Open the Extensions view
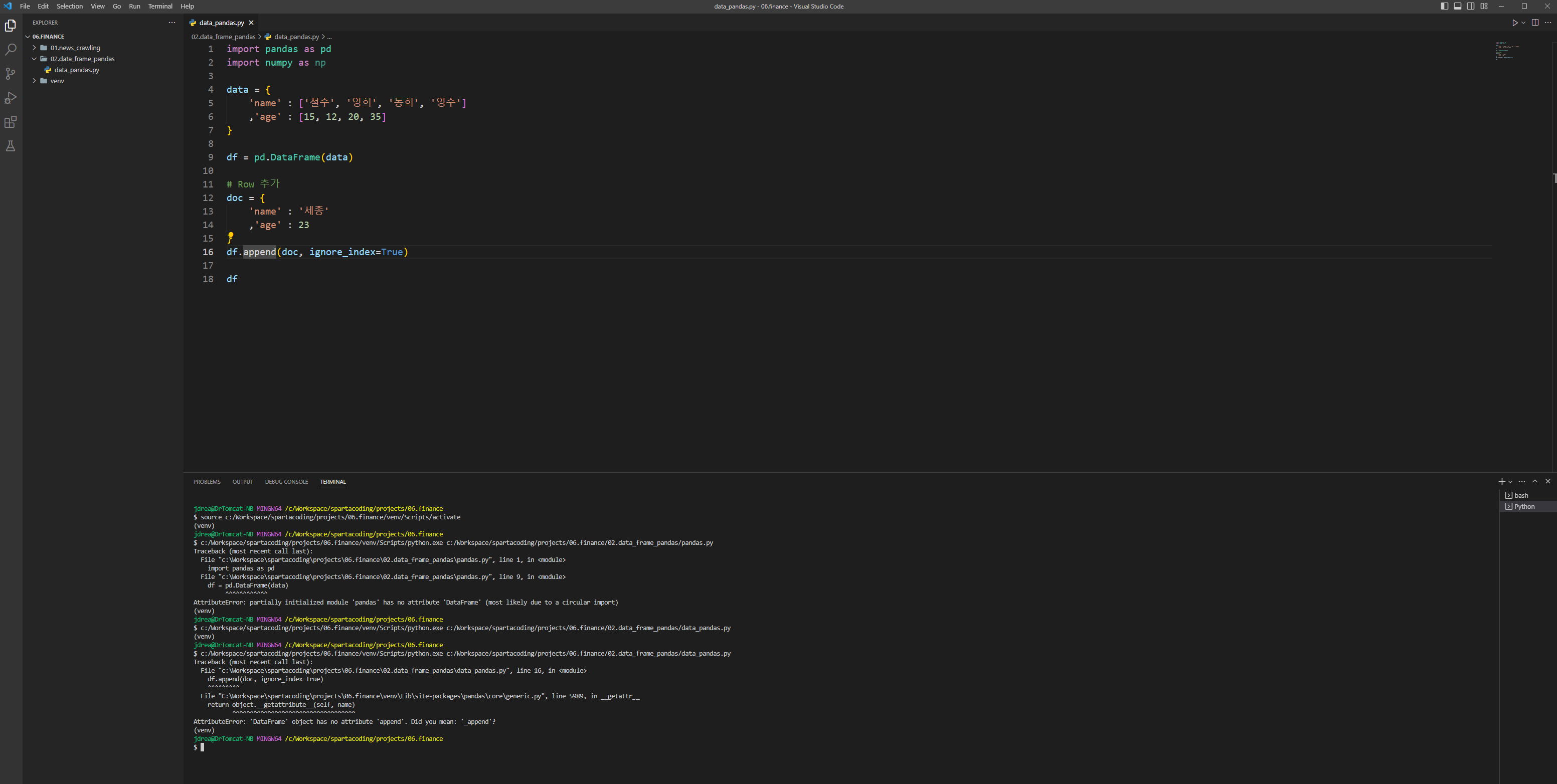Image resolution: width=1557 pixels, height=784 pixels. pos(10,122)
